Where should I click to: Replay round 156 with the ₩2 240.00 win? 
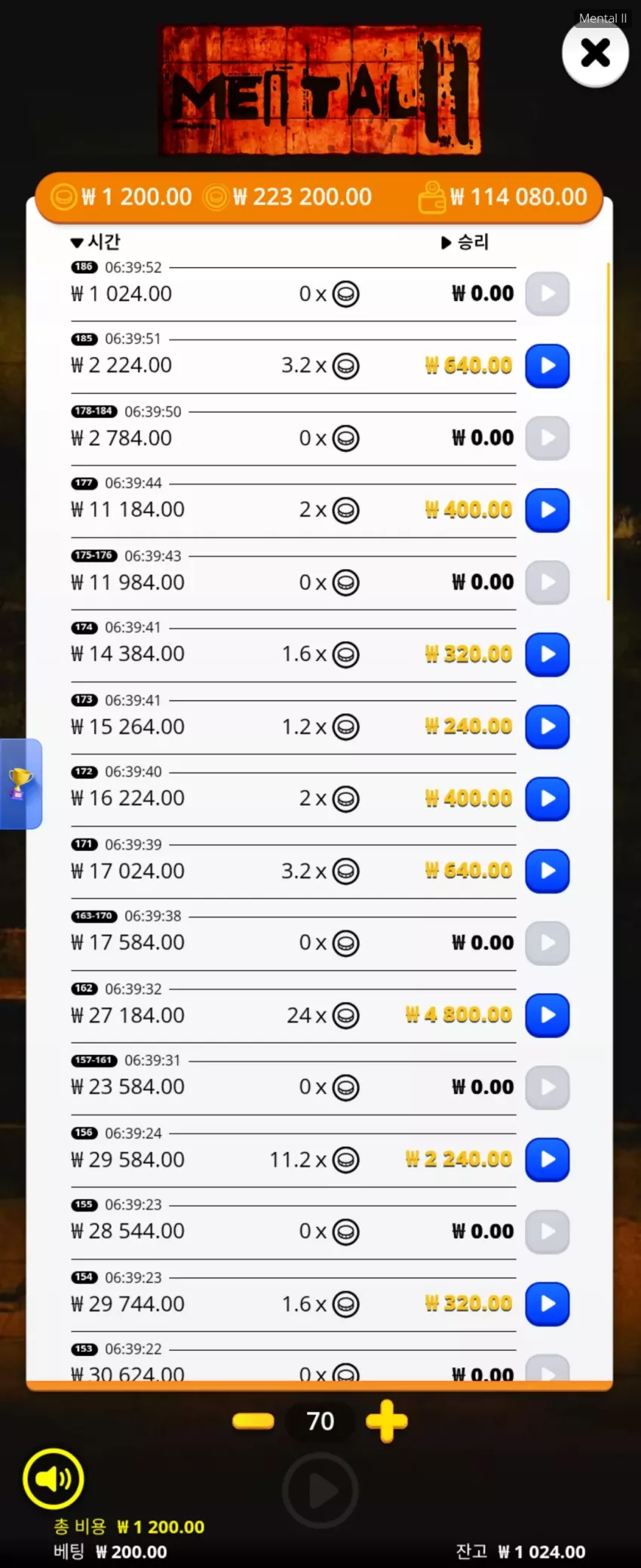[547, 1159]
